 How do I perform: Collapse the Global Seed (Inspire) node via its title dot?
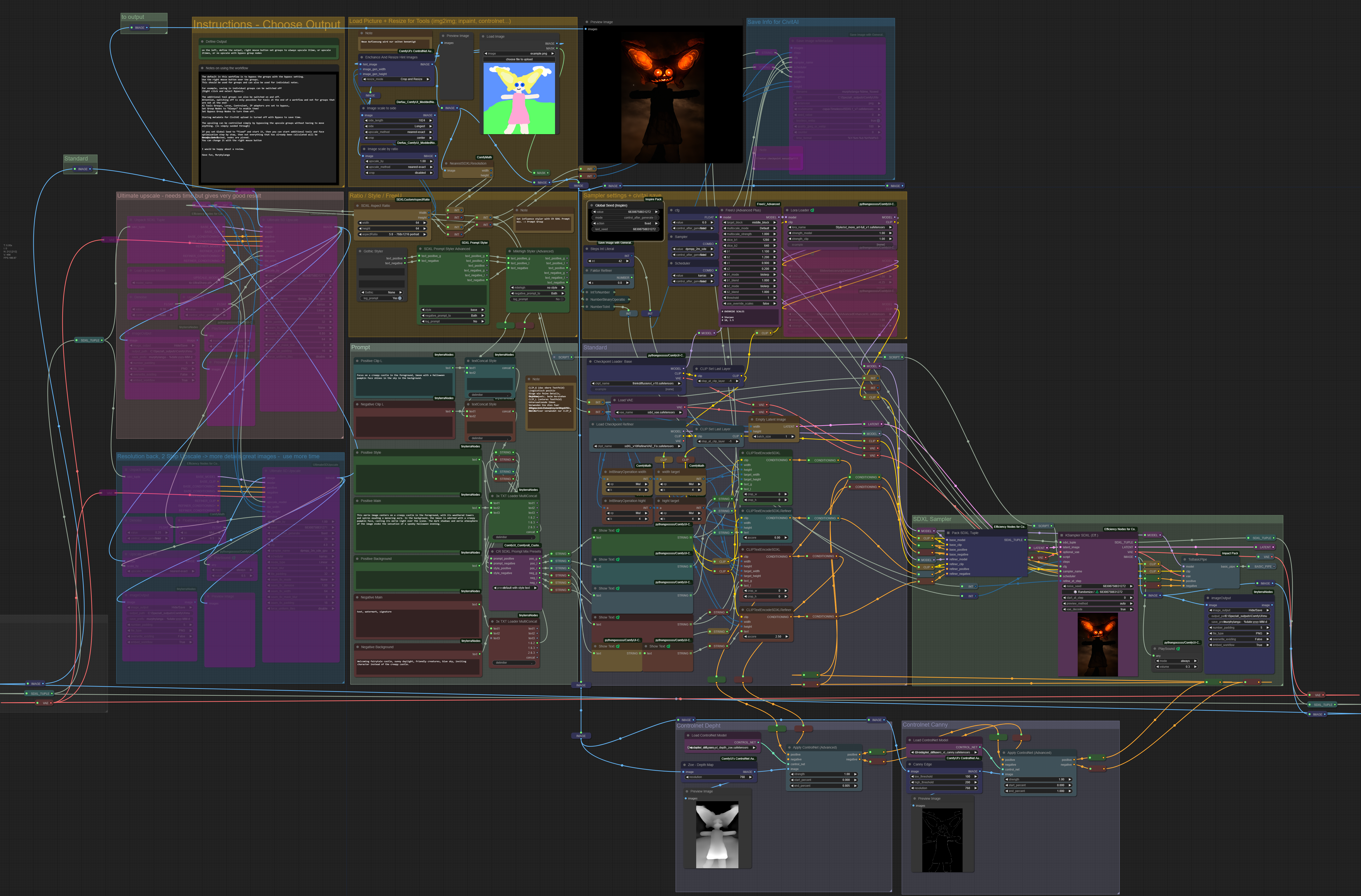[592, 205]
